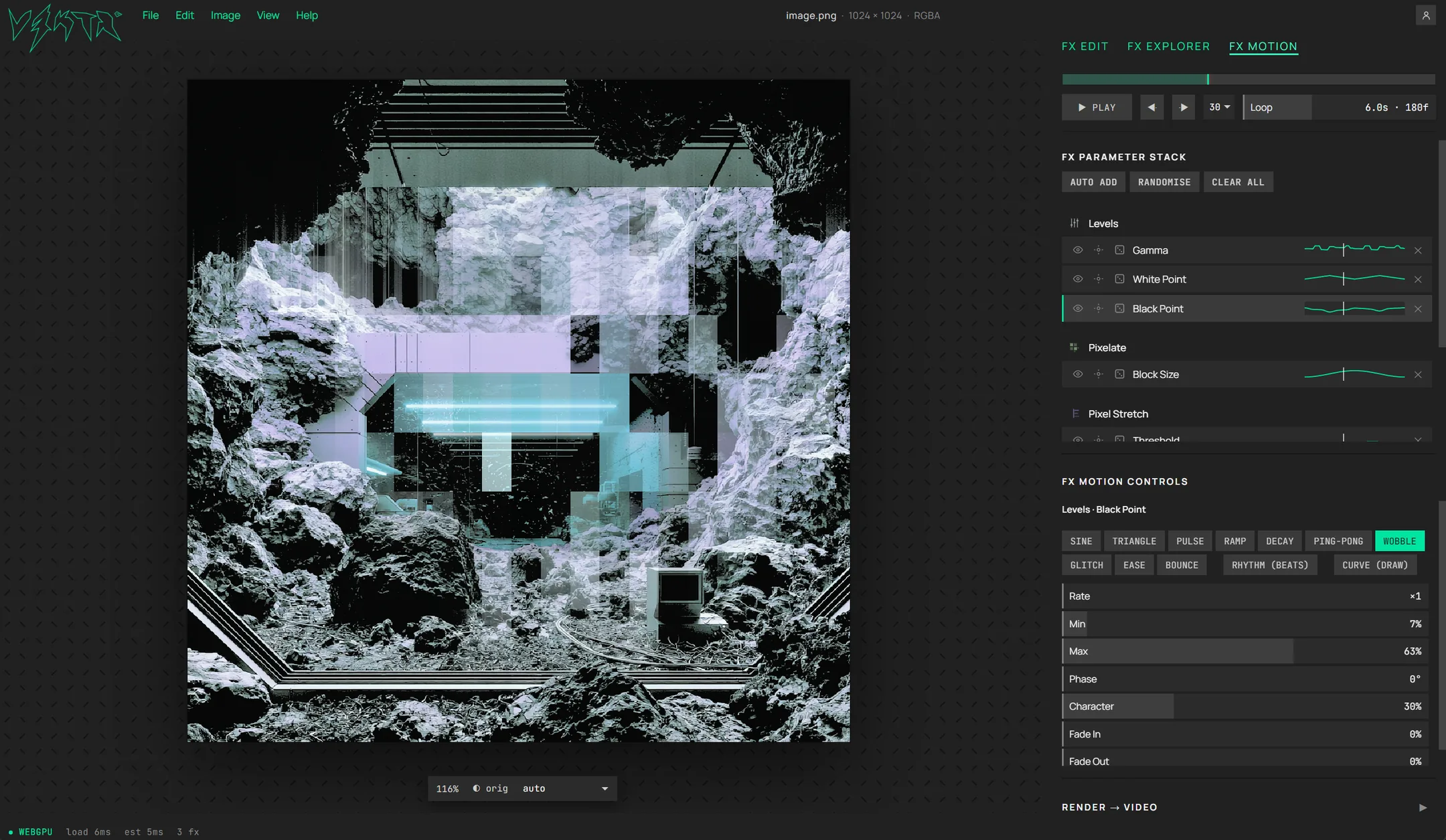This screenshot has width=1446, height=840.
Task: Select the PING-PONG waveform
Action: [1338, 541]
